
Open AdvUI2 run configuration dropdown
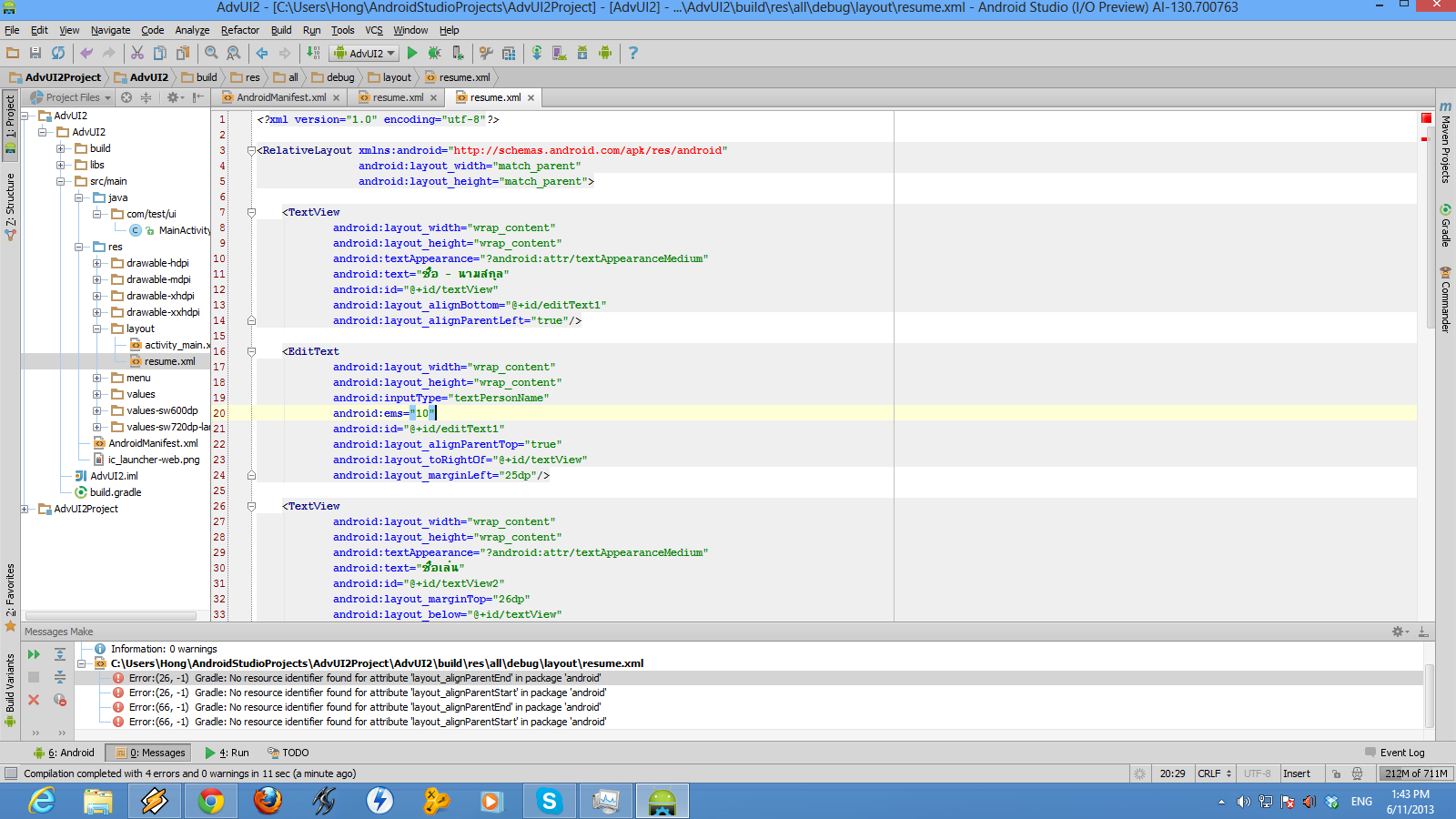366,54
